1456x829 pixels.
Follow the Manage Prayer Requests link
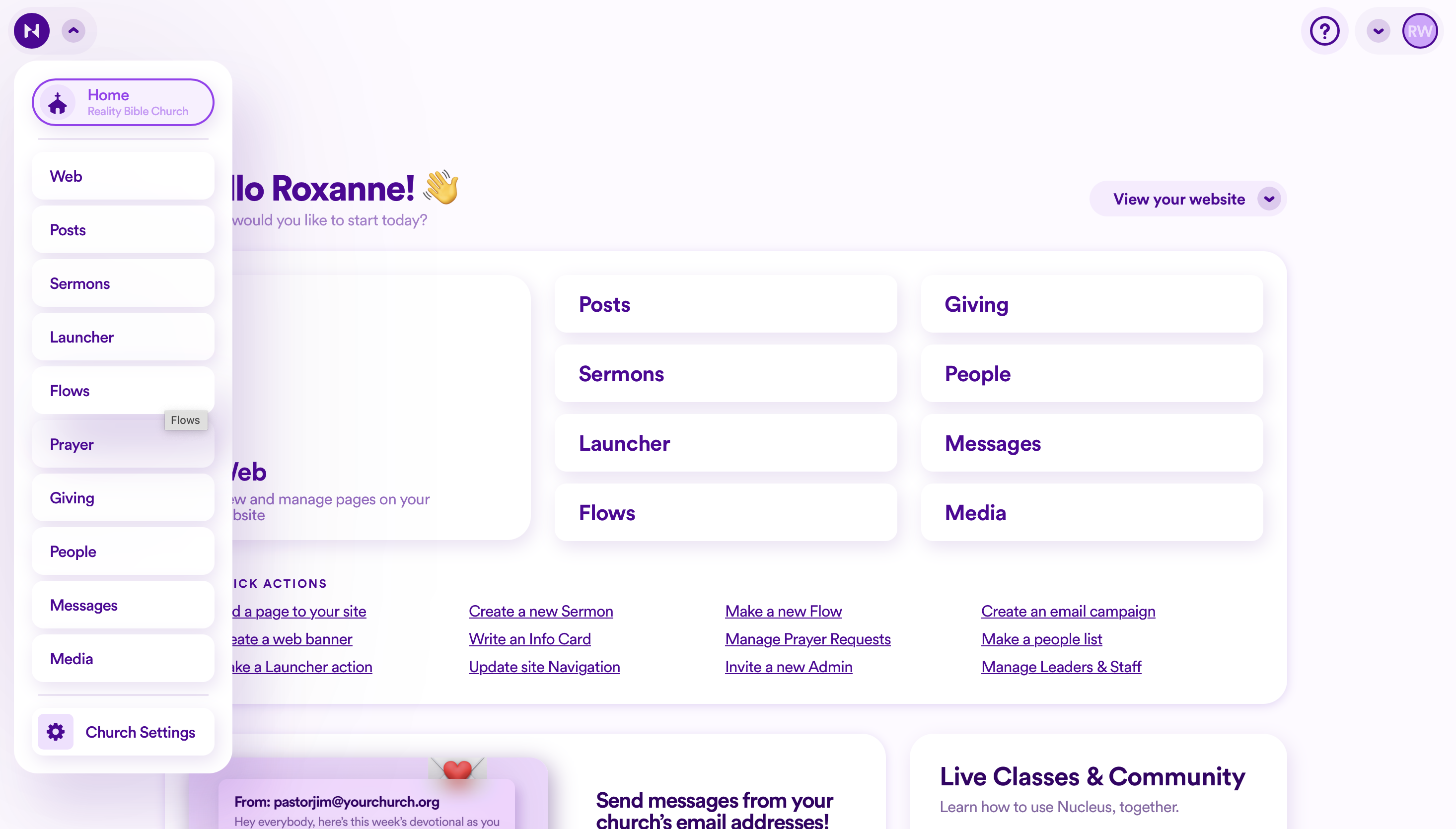(807, 639)
